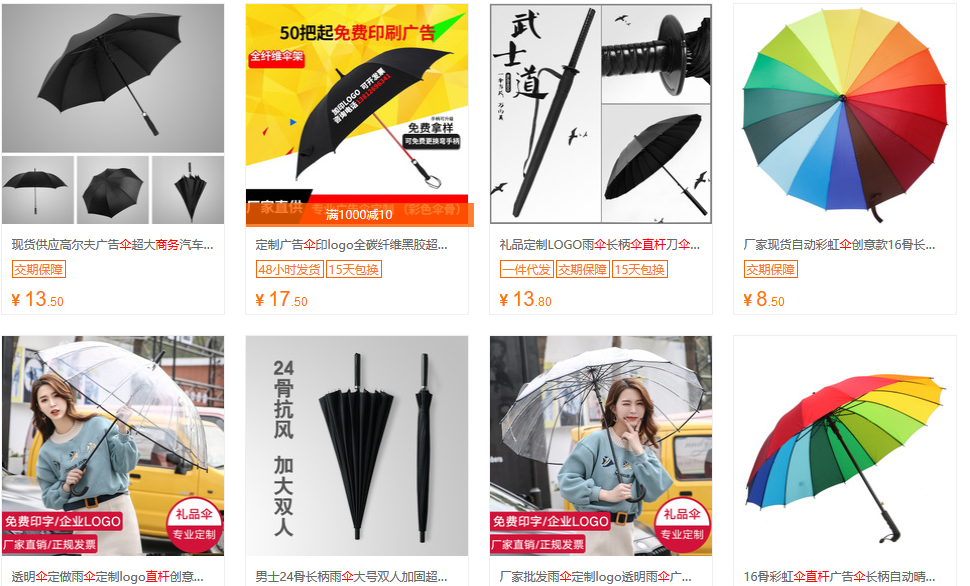The width and height of the screenshot is (970, 586).
Task: Click the 现货供应高尔夫广告伞 product title
Action: (113, 245)
